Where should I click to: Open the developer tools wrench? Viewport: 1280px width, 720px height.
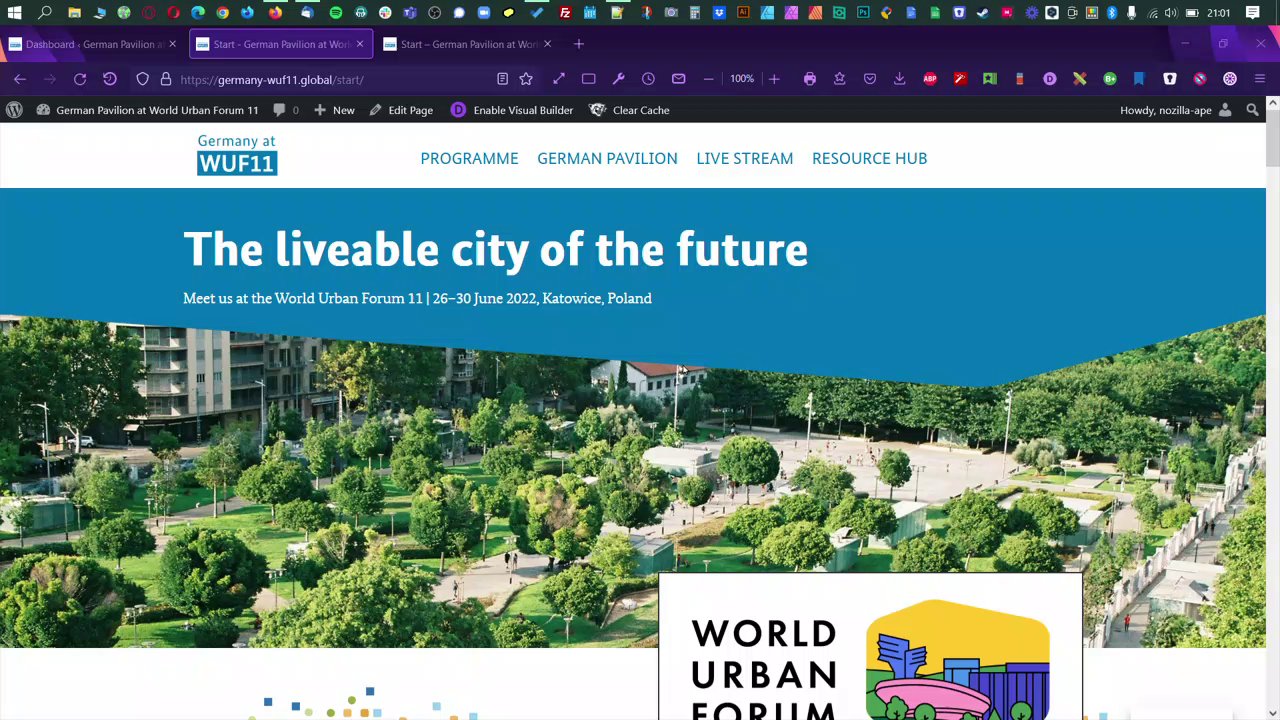(618, 79)
